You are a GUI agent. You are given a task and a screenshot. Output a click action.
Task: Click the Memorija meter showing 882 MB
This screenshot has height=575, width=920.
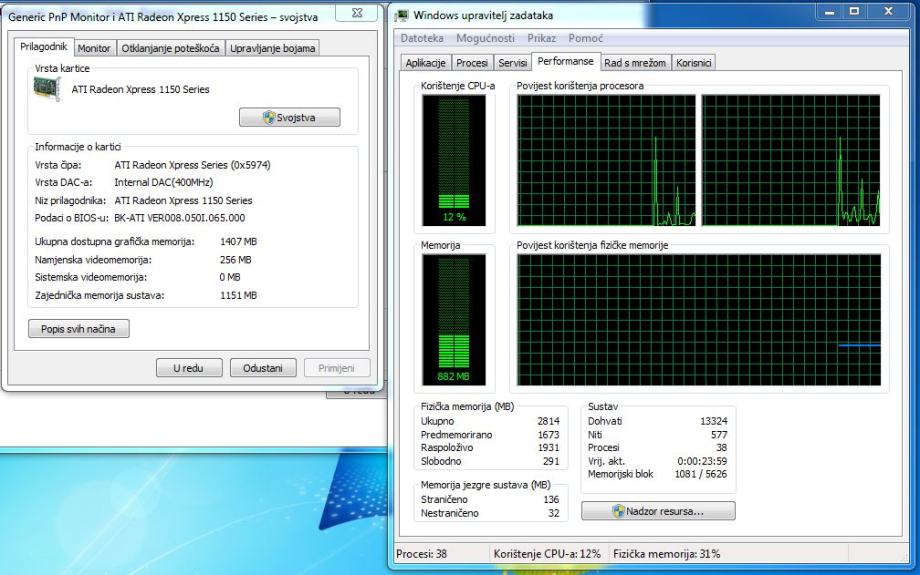(x=454, y=320)
